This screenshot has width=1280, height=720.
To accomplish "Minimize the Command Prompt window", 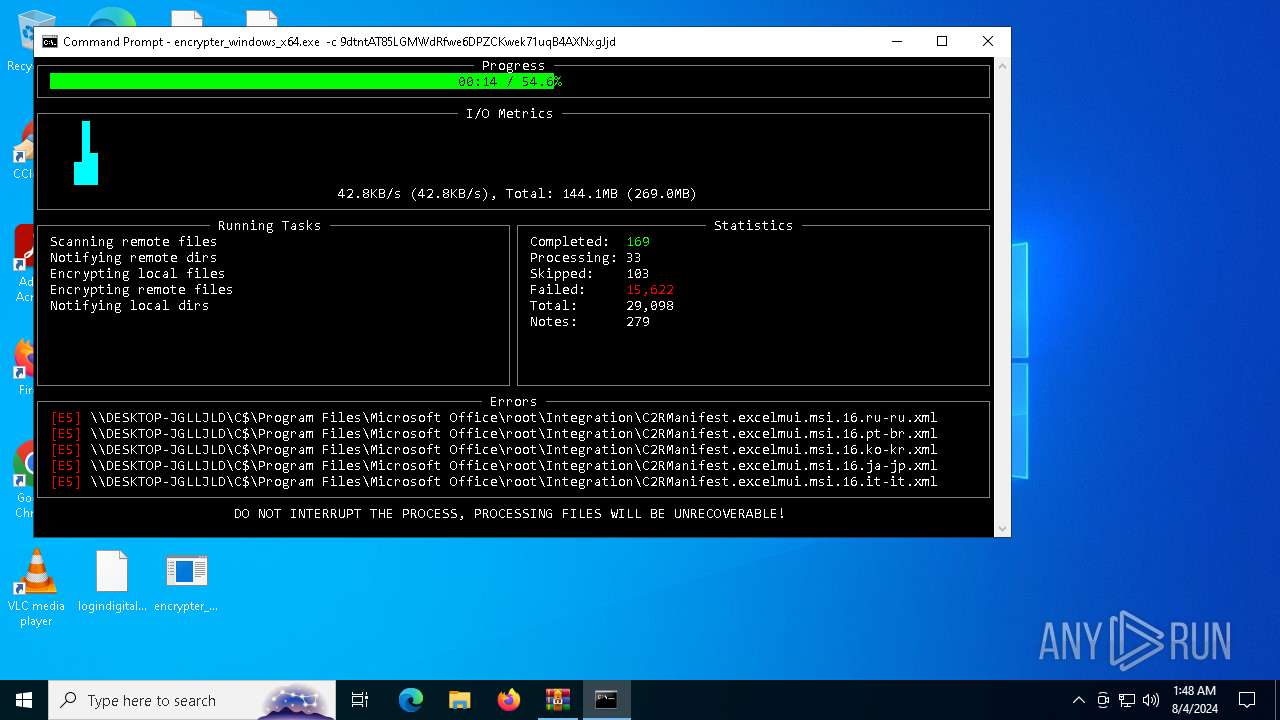I will pyautogui.click(x=896, y=41).
